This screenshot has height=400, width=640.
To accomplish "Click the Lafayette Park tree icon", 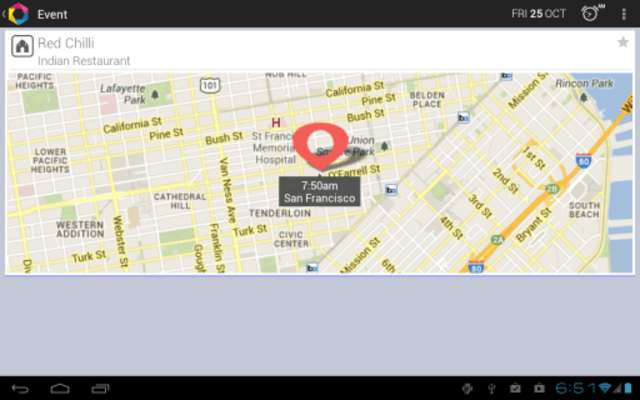I will pyautogui.click(x=155, y=95).
